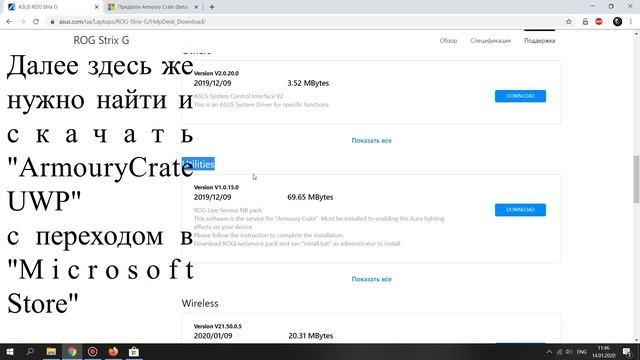Click the page vertical scrollbar thumb
The image size is (640, 360).
coord(636,179)
